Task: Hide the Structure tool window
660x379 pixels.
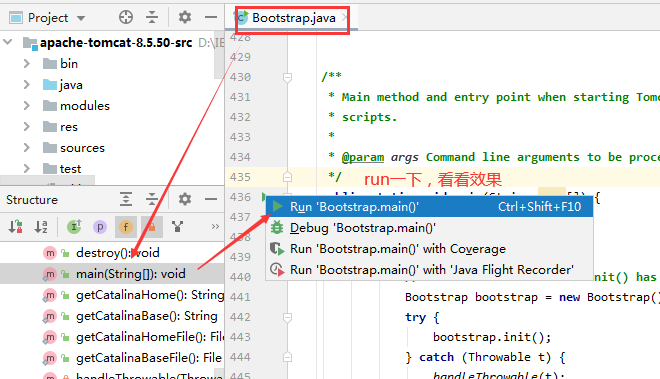Action: (x=211, y=199)
